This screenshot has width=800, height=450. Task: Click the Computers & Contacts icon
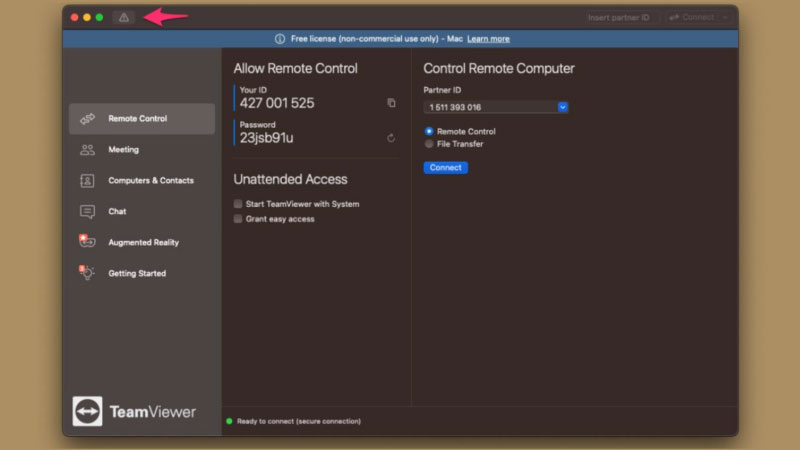point(88,181)
